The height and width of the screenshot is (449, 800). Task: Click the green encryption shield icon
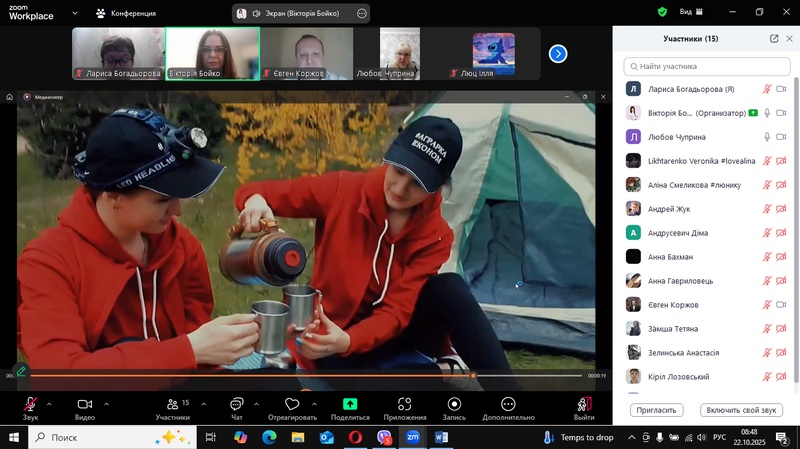(662, 12)
